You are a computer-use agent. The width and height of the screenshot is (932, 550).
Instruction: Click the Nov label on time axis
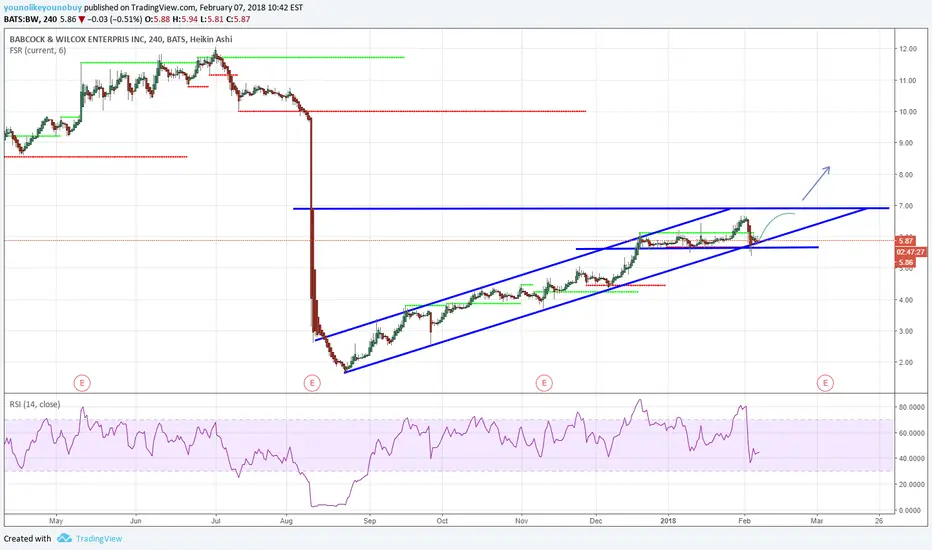(521, 521)
